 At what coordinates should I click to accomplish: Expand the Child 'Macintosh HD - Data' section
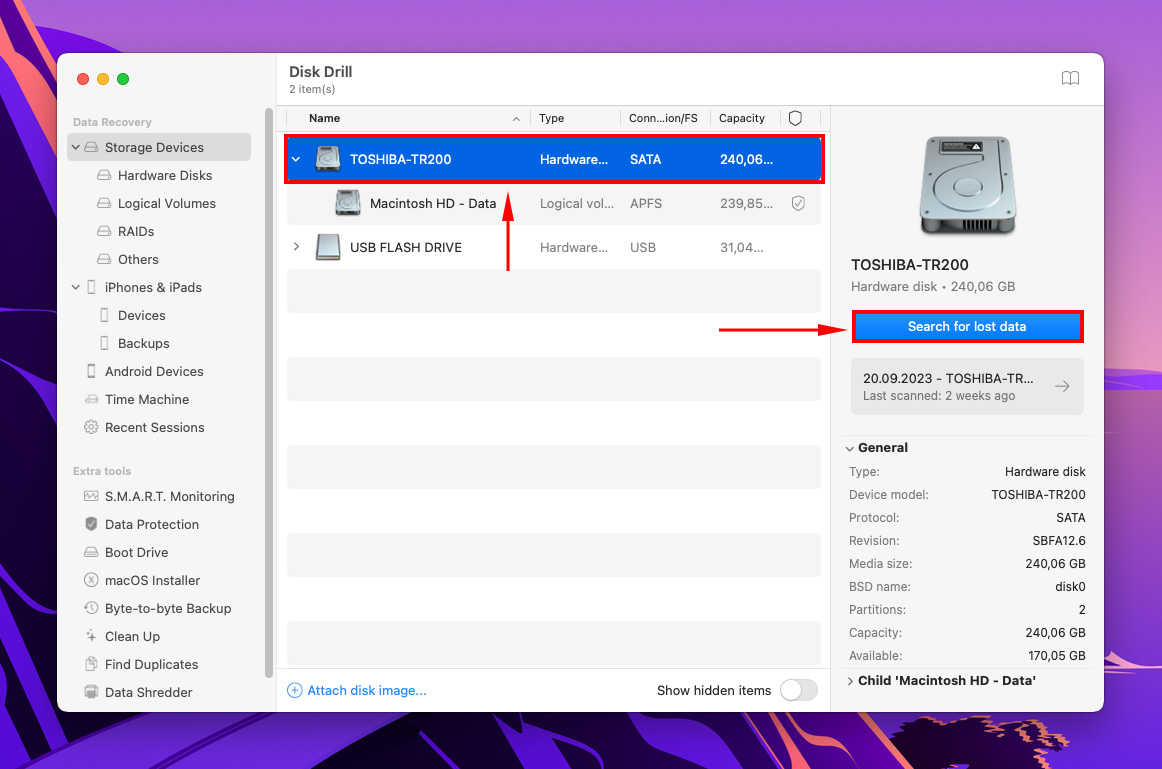click(850, 681)
